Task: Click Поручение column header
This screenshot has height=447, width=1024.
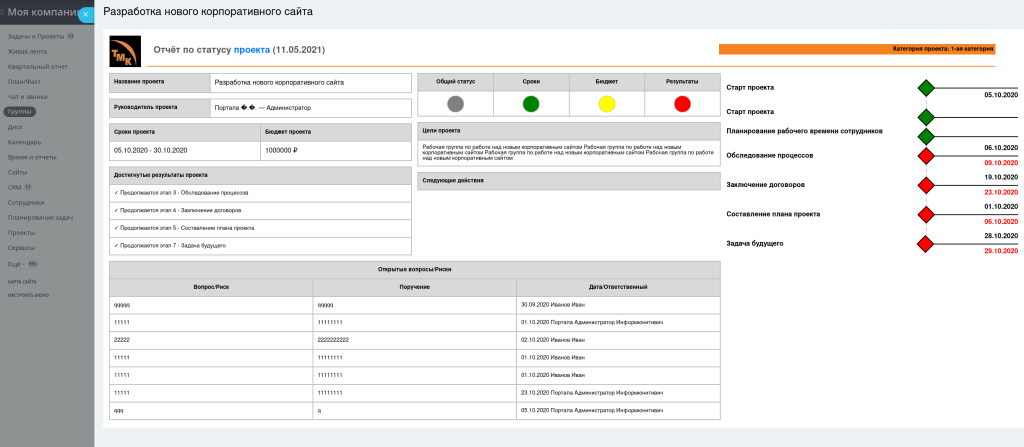Action: [x=415, y=288]
